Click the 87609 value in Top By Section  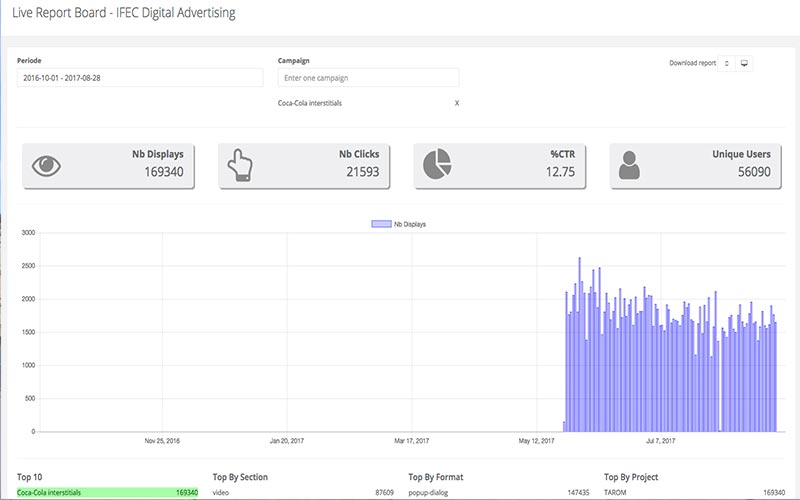click(x=384, y=493)
